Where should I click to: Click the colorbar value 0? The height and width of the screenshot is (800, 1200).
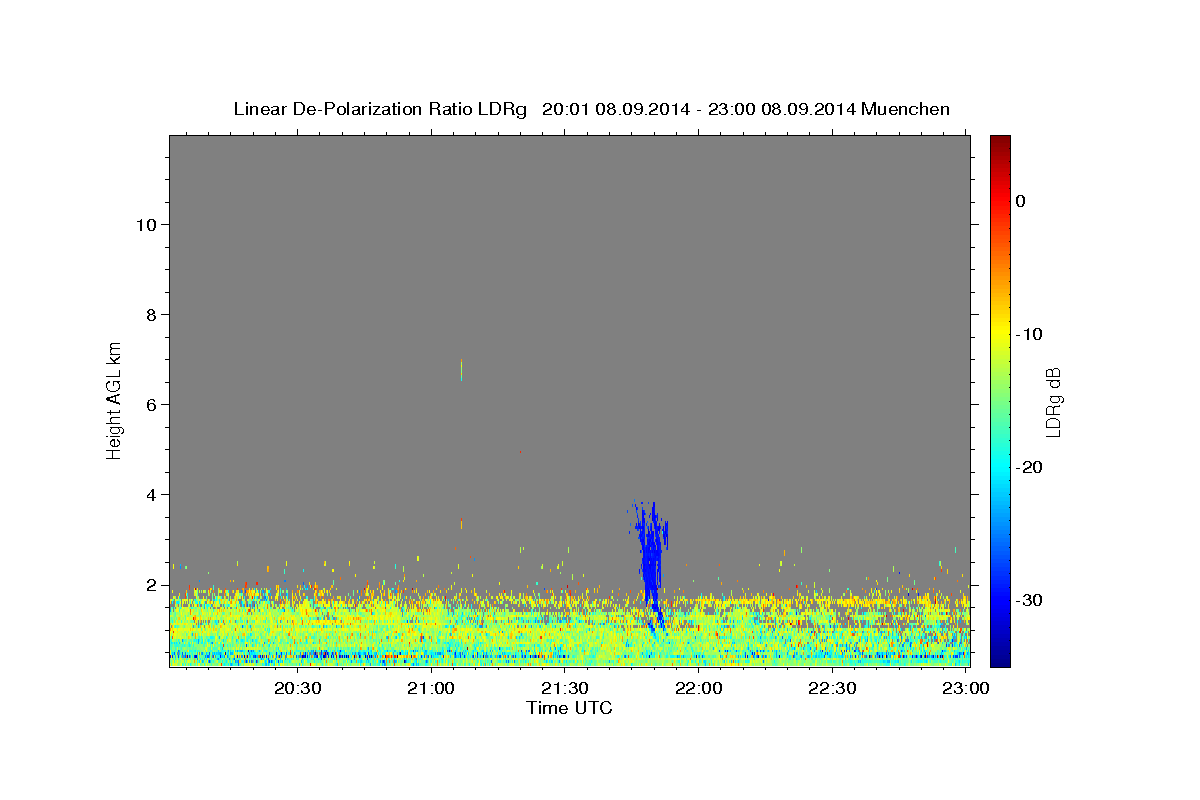point(1020,201)
